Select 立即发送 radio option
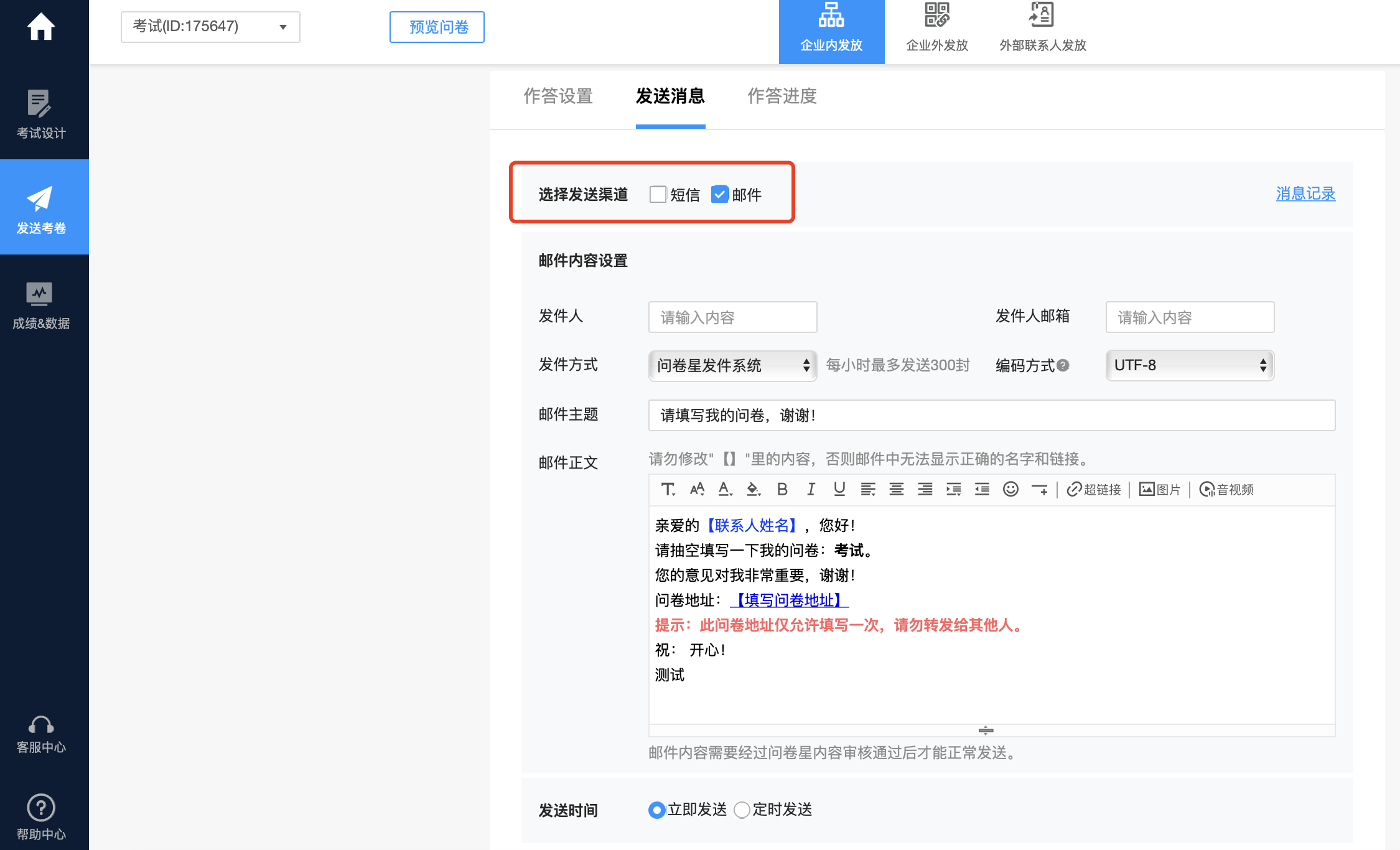This screenshot has width=1400, height=850. (x=656, y=810)
